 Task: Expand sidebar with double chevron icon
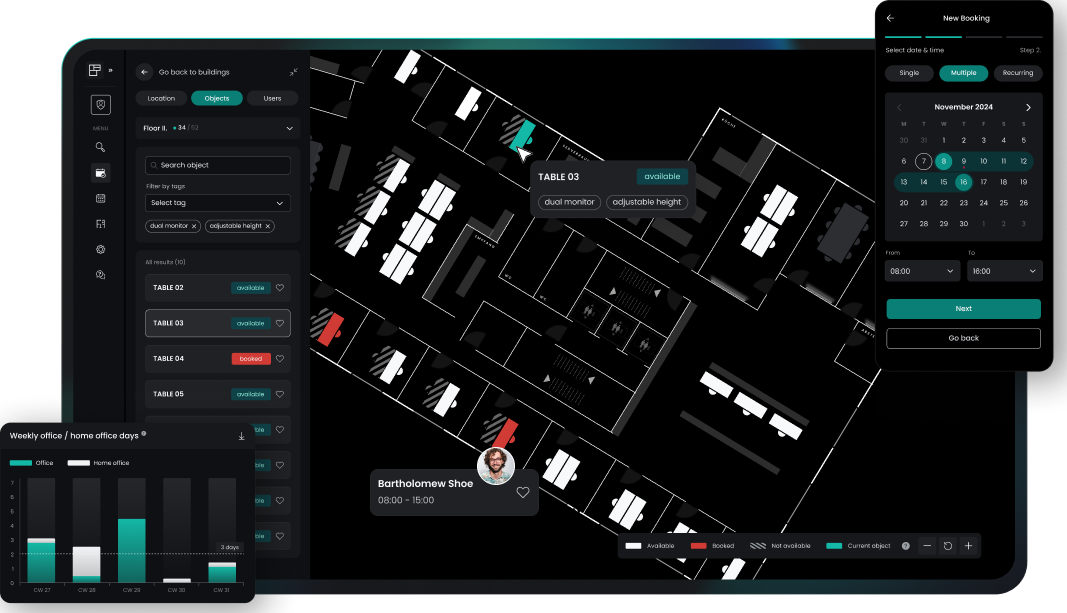[x=110, y=70]
